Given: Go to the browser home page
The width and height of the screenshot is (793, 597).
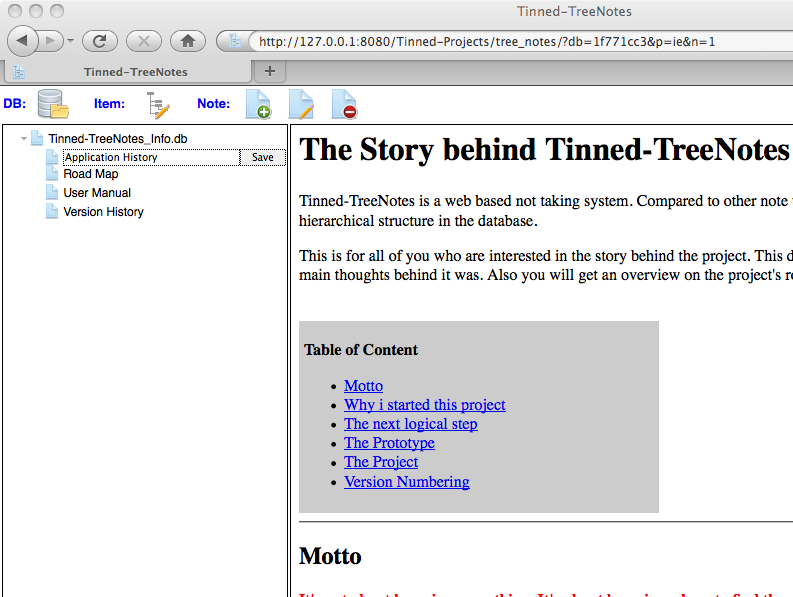Looking at the screenshot, I should [188, 41].
